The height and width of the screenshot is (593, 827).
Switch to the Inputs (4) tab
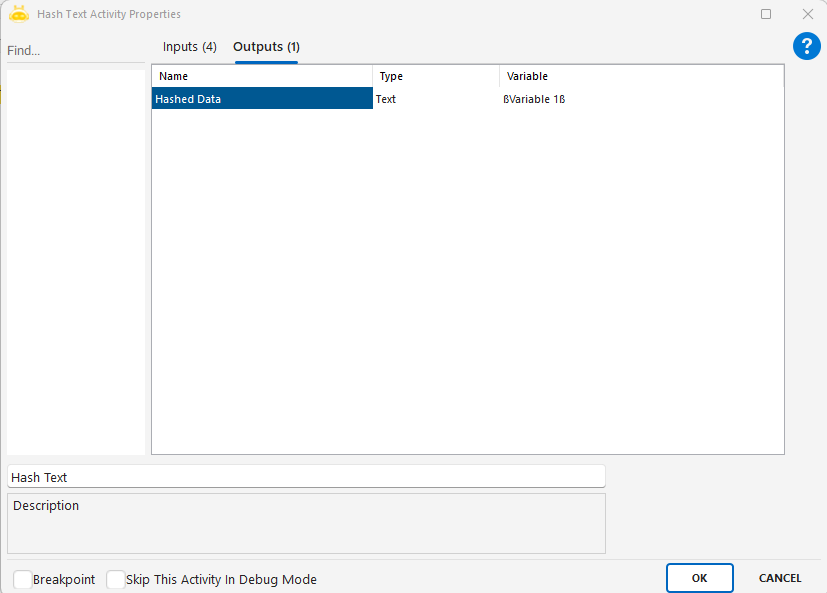pyautogui.click(x=190, y=47)
